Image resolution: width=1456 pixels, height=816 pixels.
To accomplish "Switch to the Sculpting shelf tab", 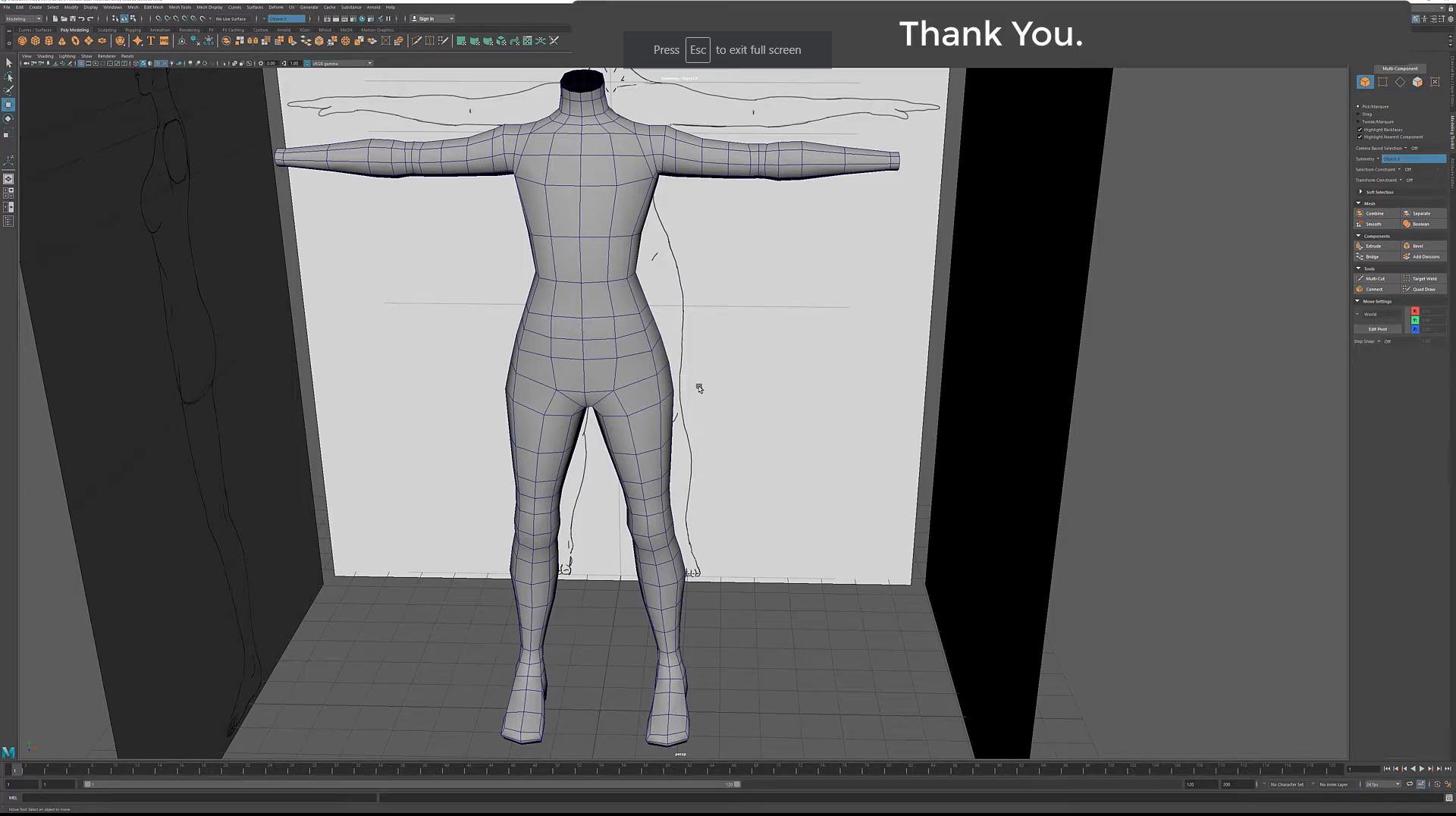I will (x=107, y=30).
